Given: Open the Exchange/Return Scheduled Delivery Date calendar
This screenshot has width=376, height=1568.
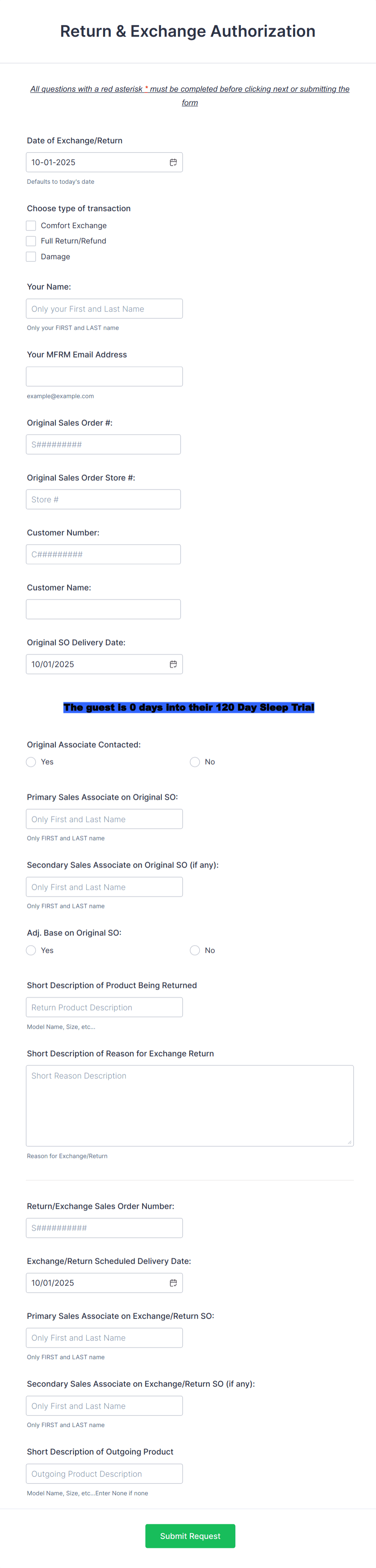Looking at the screenshot, I should [173, 1282].
